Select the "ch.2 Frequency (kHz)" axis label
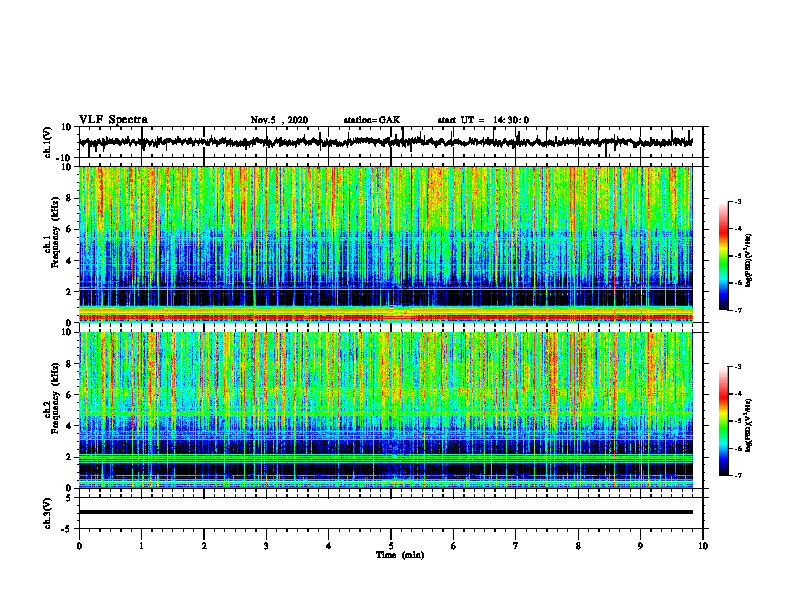 click(52, 398)
